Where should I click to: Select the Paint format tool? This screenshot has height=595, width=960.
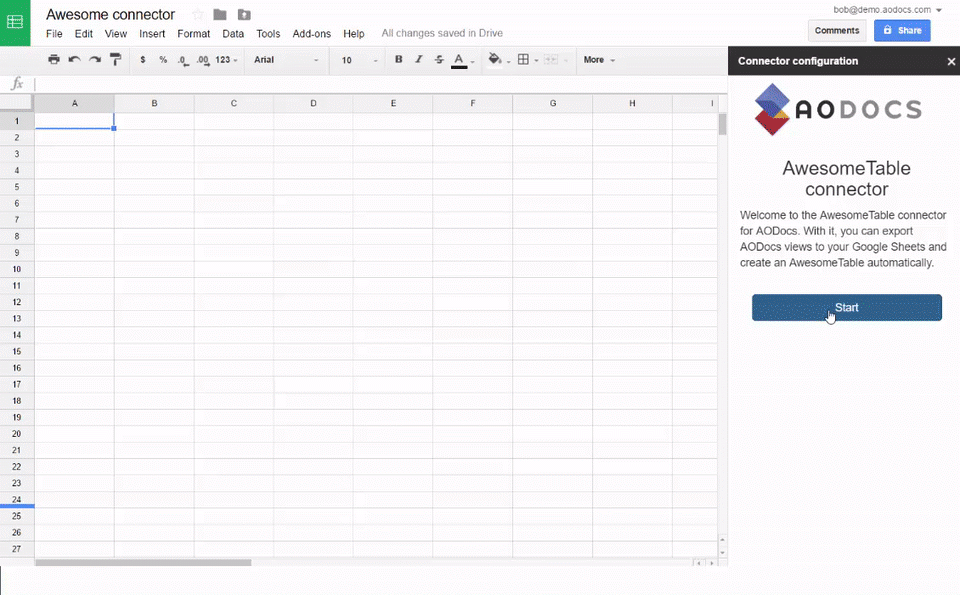pyautogui.click(x=115, y=59)
